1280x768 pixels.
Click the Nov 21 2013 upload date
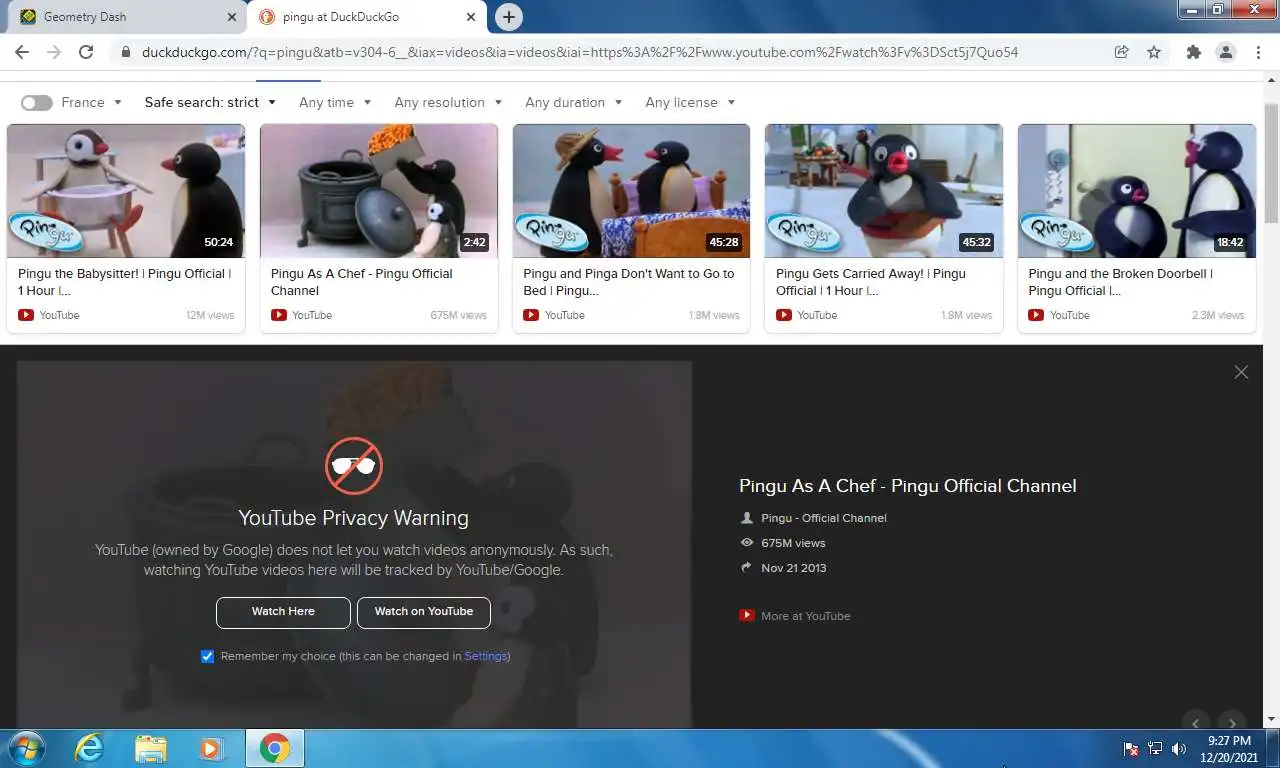(x=794, y=568)
